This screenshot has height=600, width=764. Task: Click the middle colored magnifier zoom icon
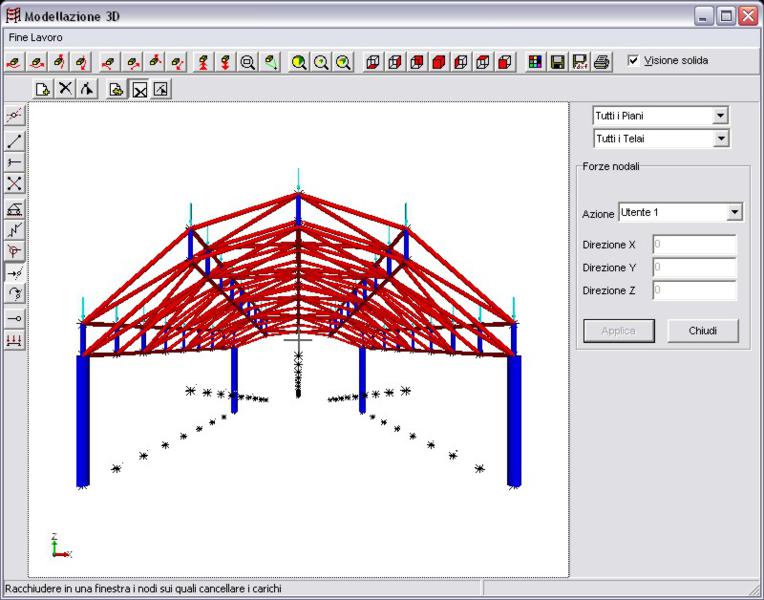coord(321,62)
